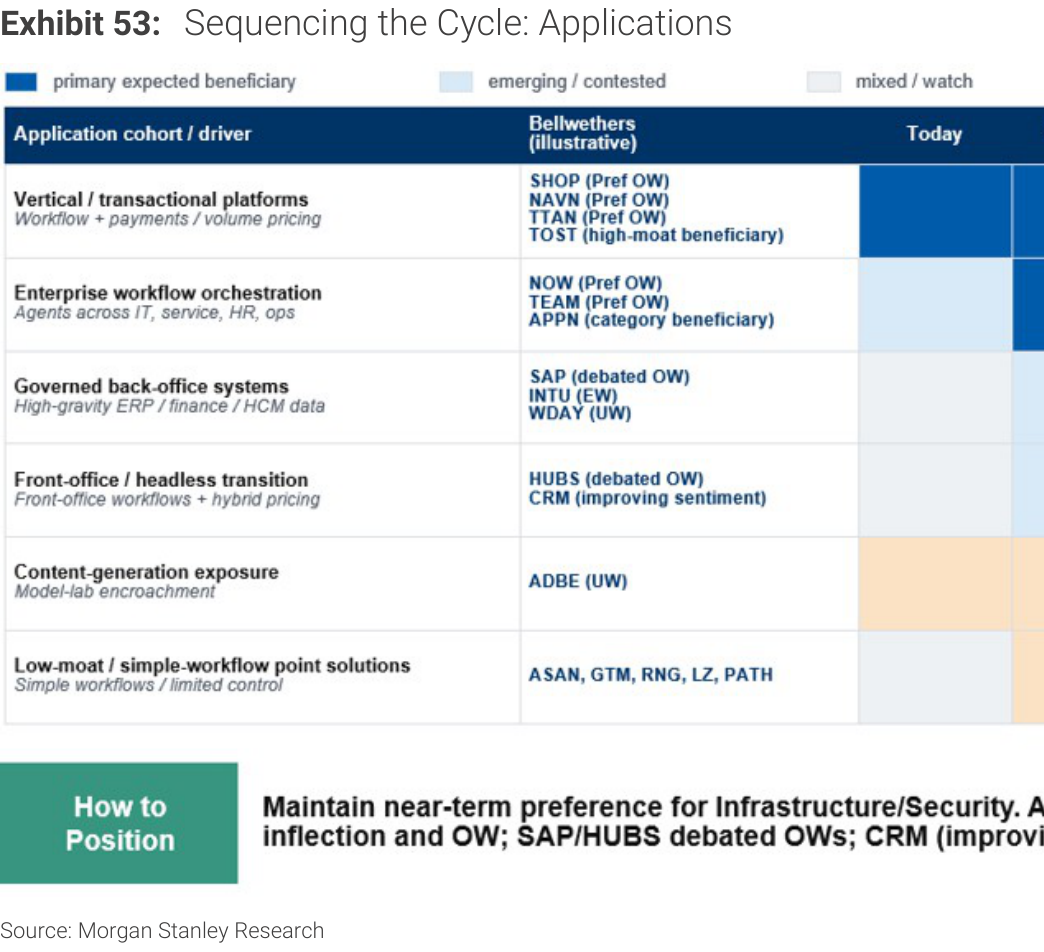Click the 'mixed / watch' legend label
This screenshot has width=1044, height=952.
[914, 81]
